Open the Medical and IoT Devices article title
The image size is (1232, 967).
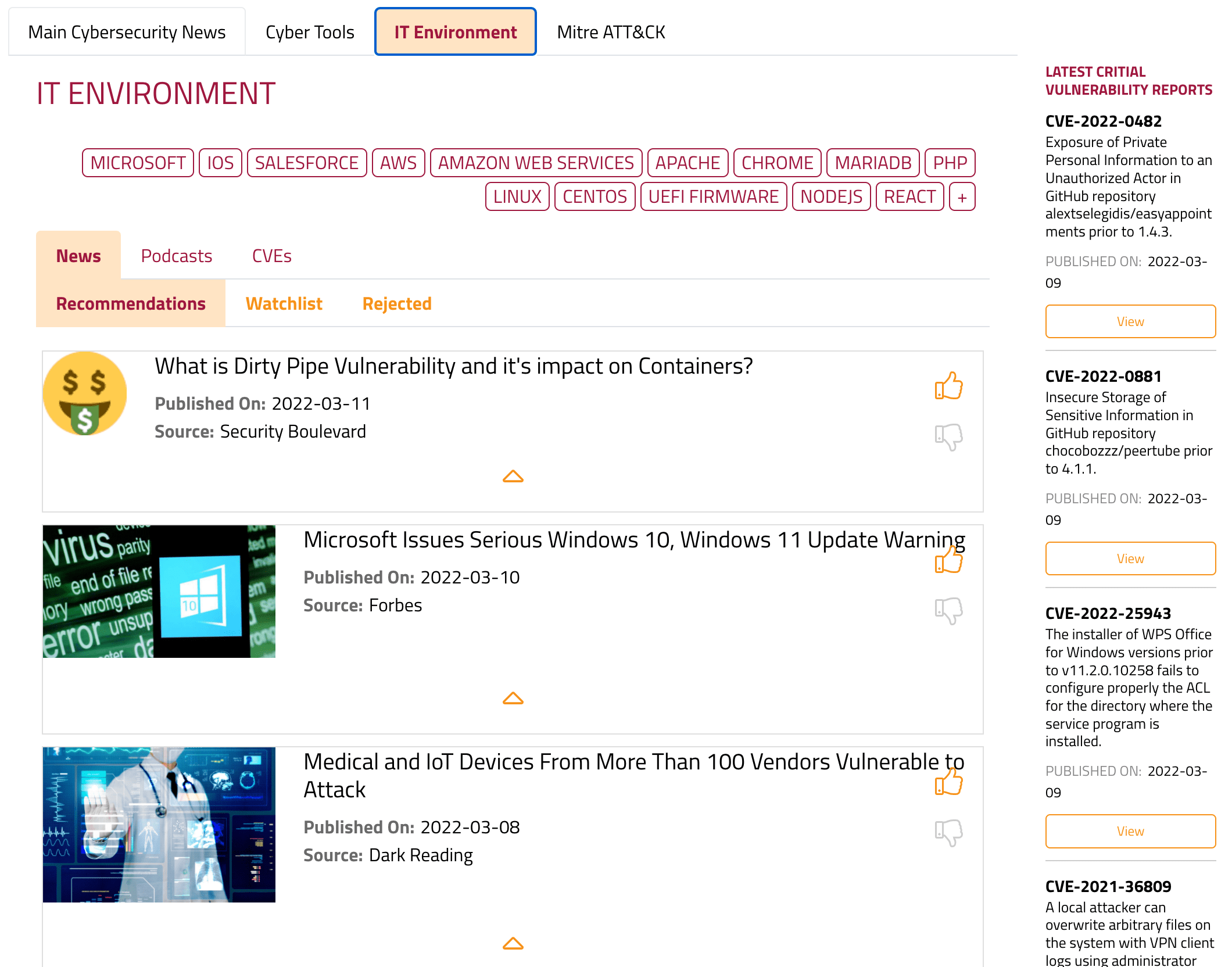633,776
